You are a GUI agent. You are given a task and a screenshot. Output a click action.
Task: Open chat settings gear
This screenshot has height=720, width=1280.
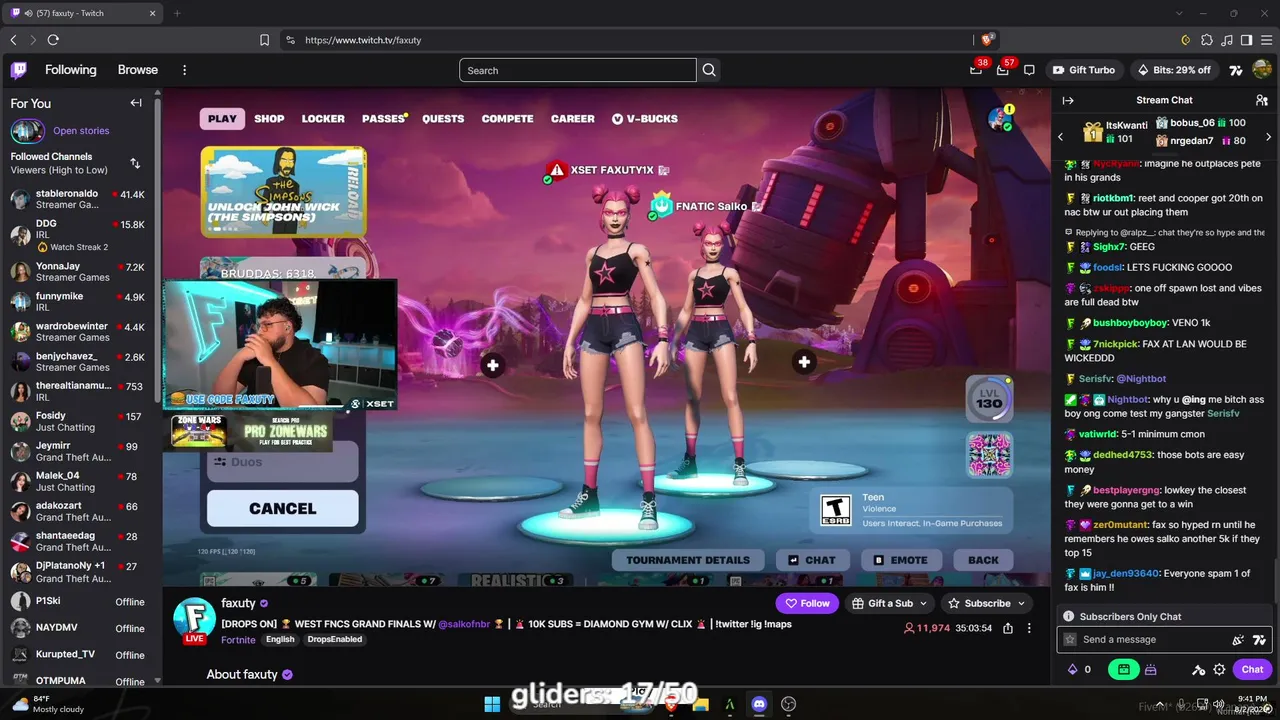1219,669
